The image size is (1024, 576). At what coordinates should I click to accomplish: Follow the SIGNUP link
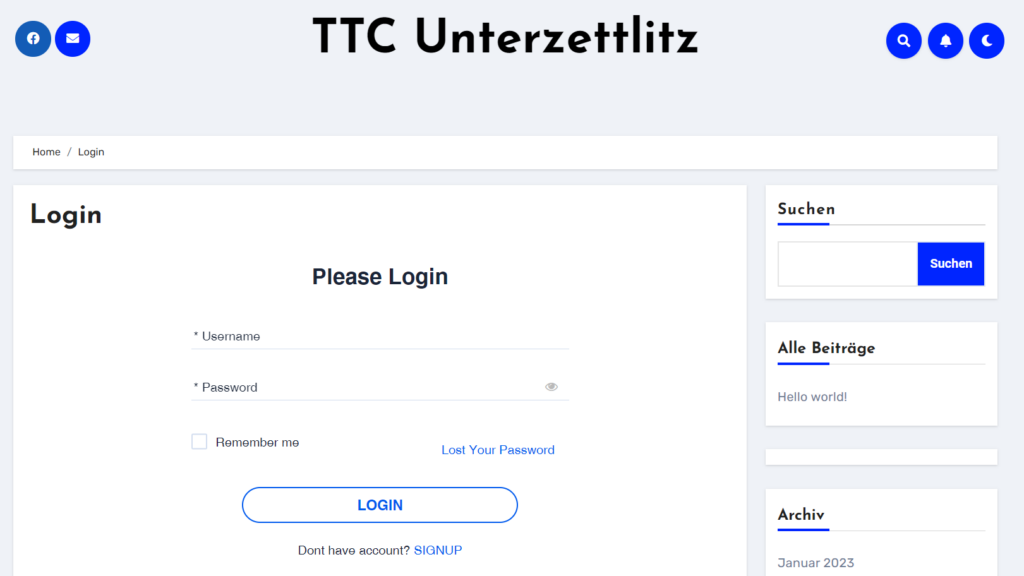pyautogui.click(x=438, y=550)
